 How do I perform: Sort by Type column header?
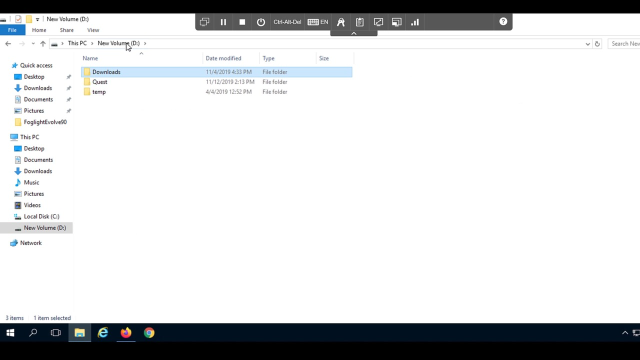click(269, 58)
